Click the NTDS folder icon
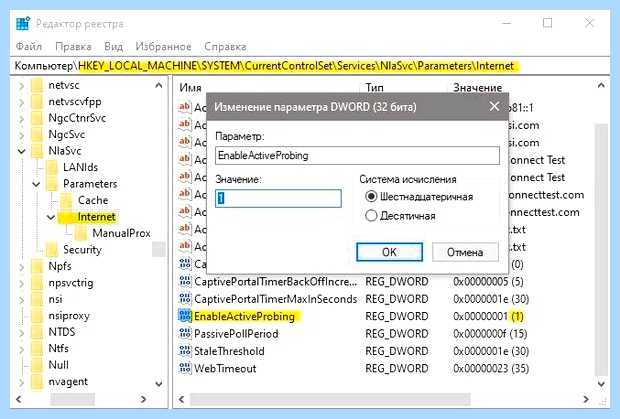Viewport: 620px width, 419px height. [37, 332]
